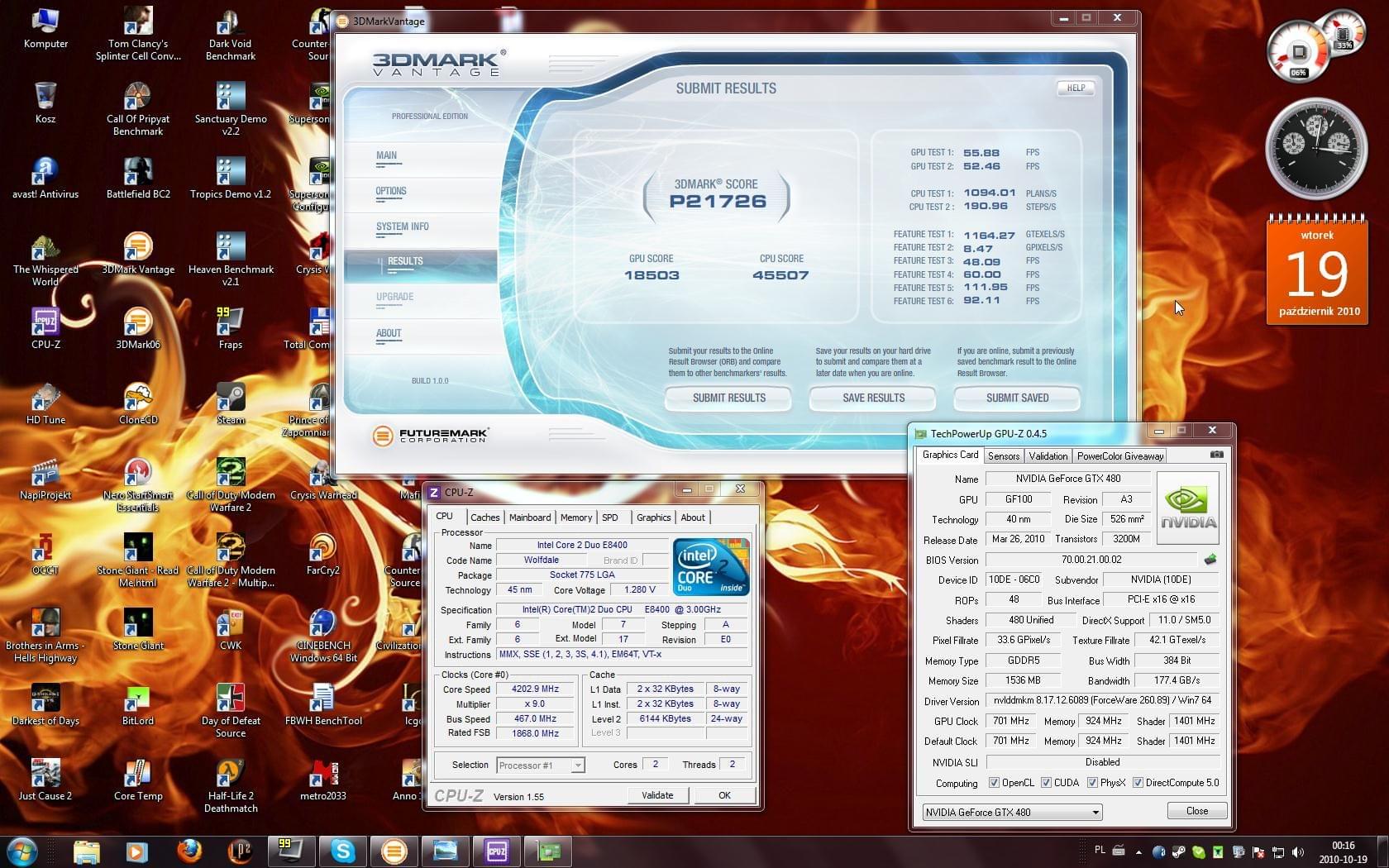The width and height of the screenshot is (1389, 868).
Task: Launch OCCT desktop shortcut
Action: coord(45,555)
